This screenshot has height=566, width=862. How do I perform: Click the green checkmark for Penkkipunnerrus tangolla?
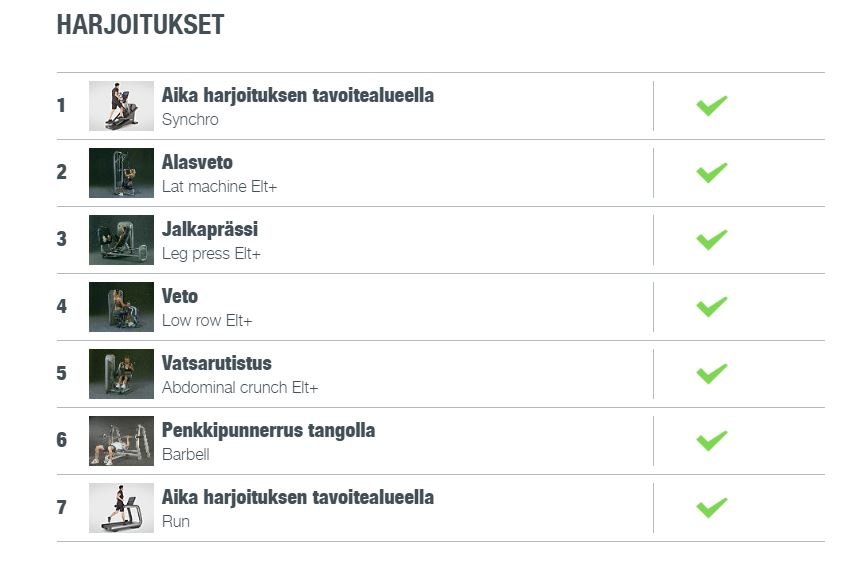pyautogui.click(x=711, y=441)
